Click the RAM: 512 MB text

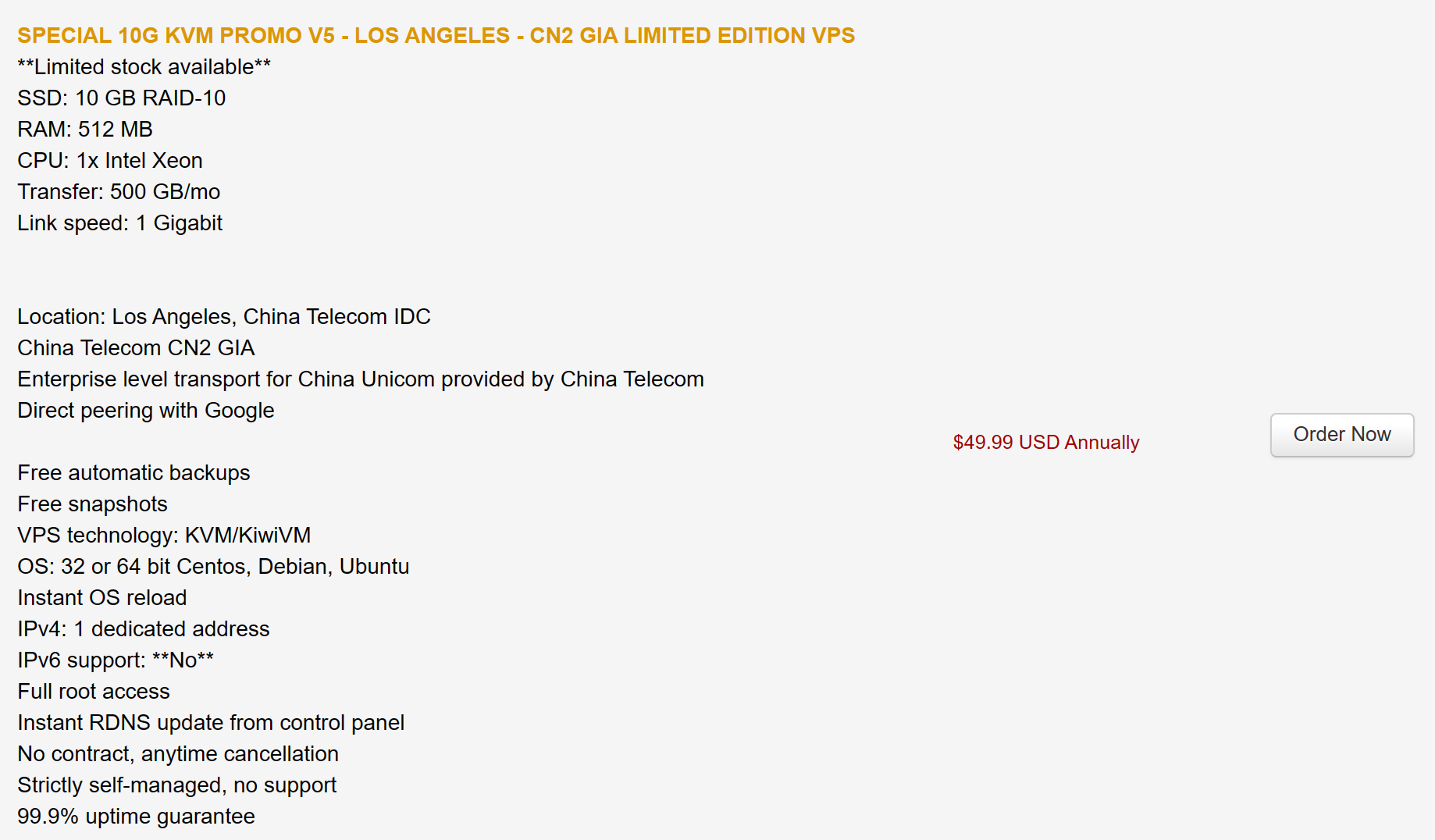(x=85, y=130)
